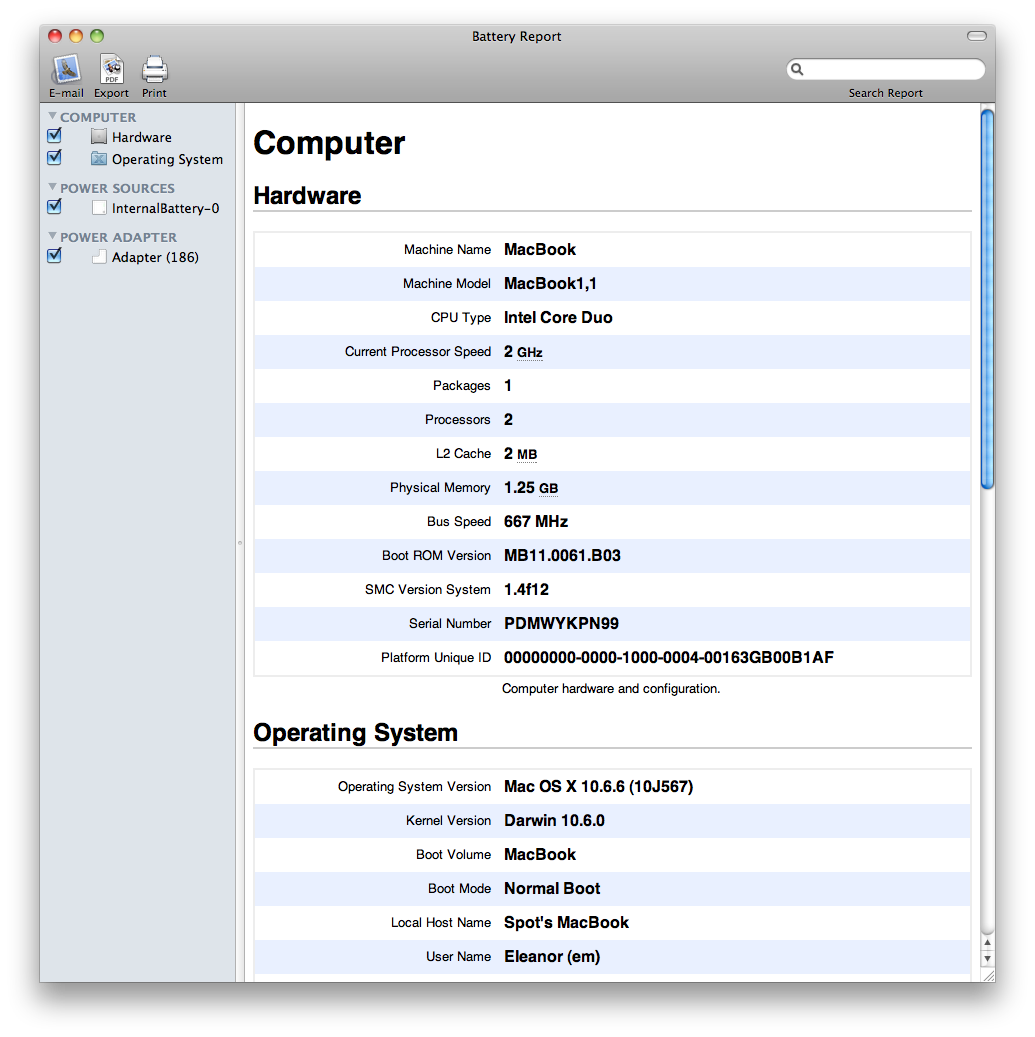Click Spot's MacBook host name
Image resolution: width=1035 pixels, height=1037 pixels.
coord(566,923)
